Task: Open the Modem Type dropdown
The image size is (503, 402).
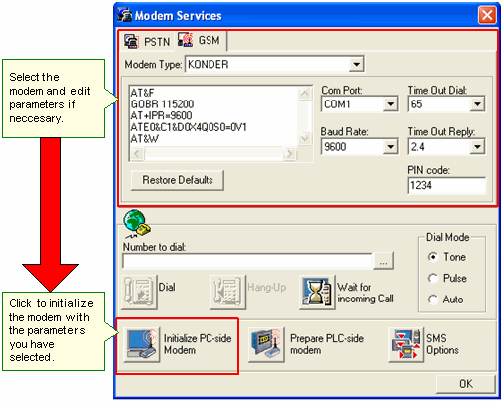Action: pos(357,64)
